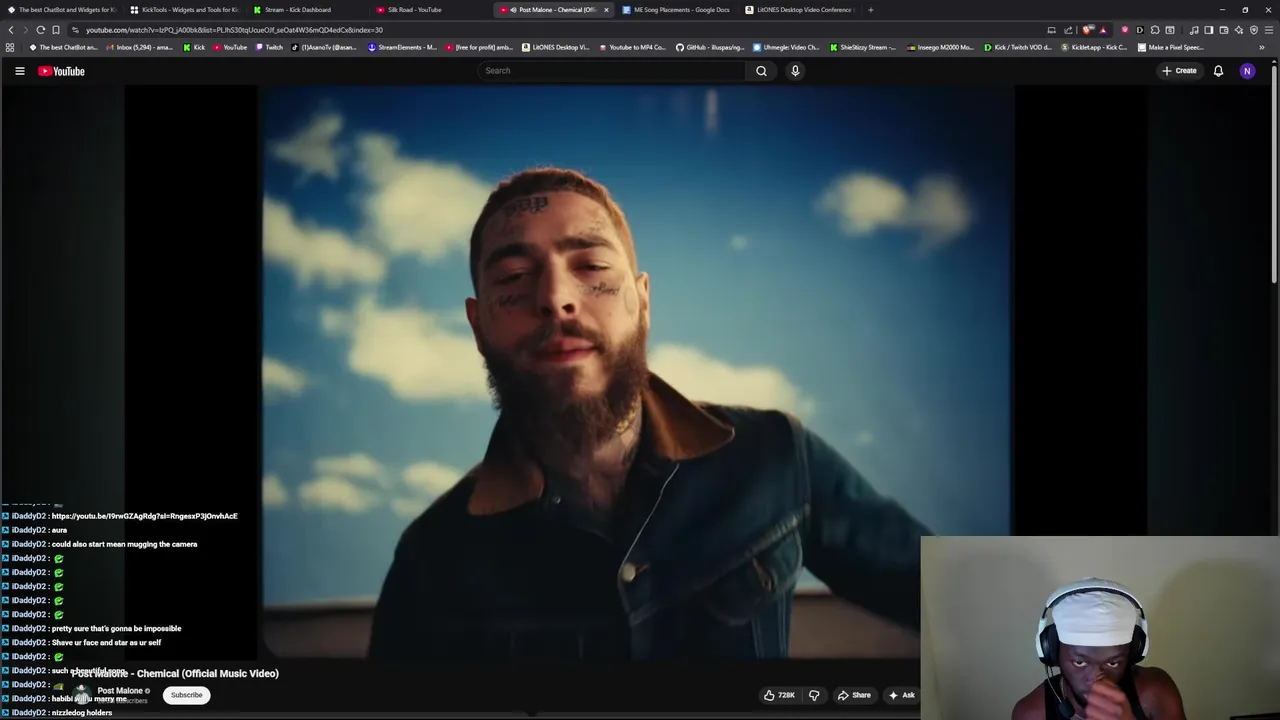Image resolution: width=1280 pixels, height=720 pixels.
Task: Click the share page icon in address bar
Action: (1068, 30)
